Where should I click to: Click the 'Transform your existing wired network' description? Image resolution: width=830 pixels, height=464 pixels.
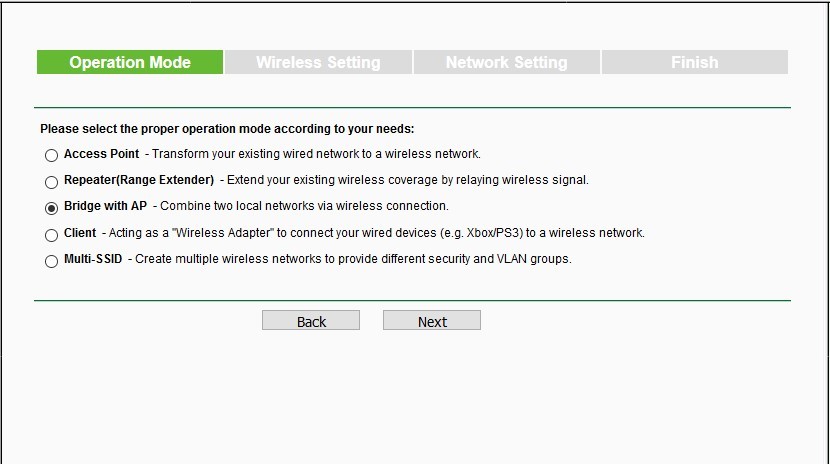coord(317,154)
